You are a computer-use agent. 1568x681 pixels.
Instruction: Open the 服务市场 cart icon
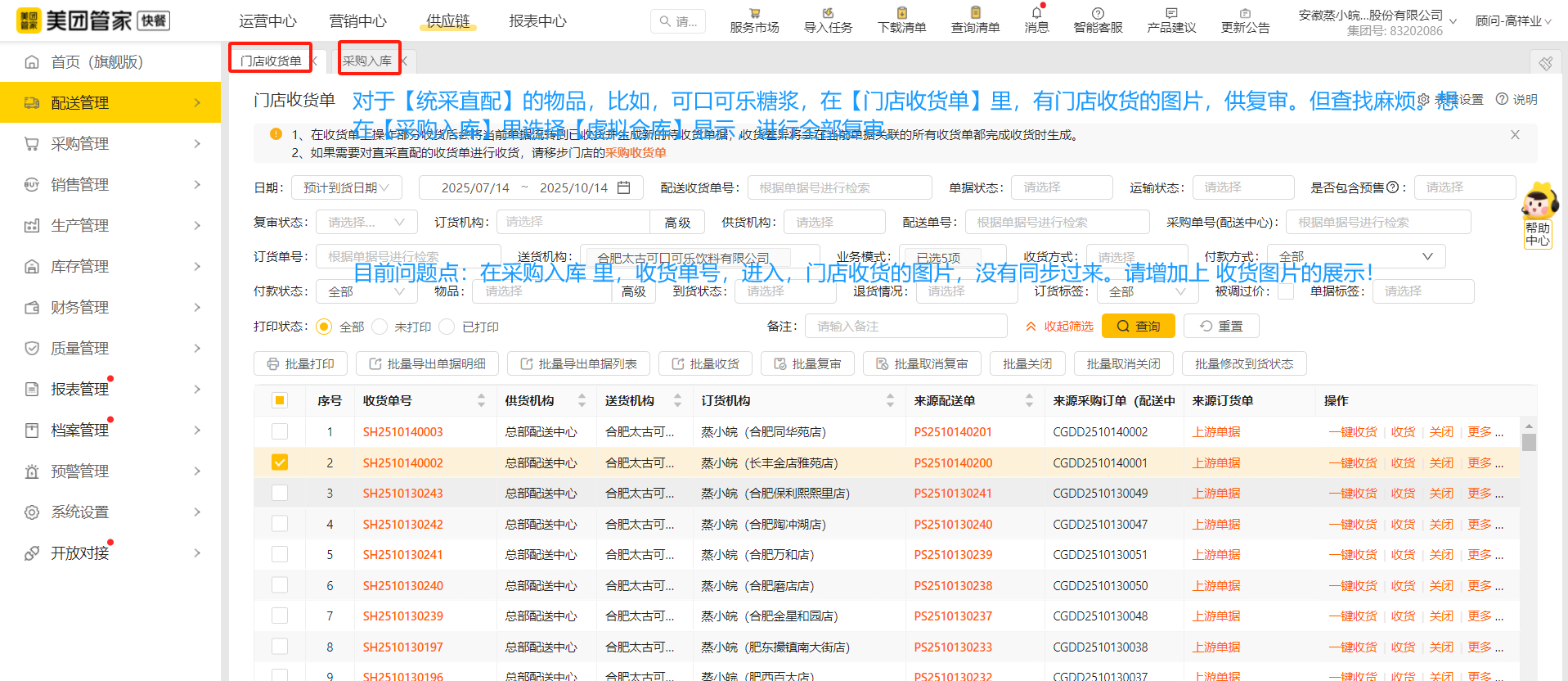(x=754, y=13)
